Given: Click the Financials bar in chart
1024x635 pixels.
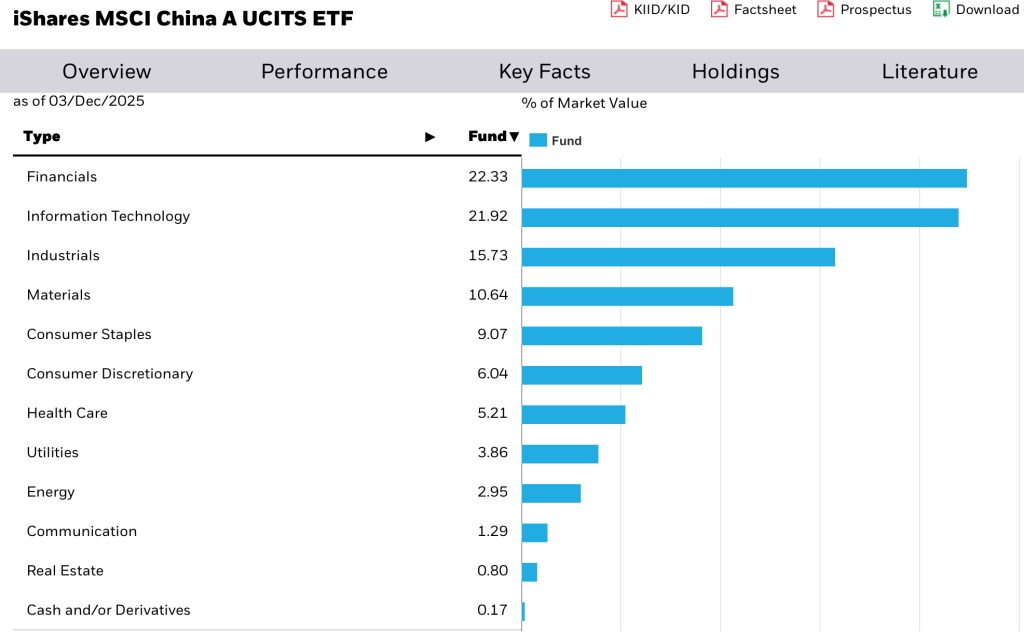Looking at the screenshot, I should coord(744,178).
